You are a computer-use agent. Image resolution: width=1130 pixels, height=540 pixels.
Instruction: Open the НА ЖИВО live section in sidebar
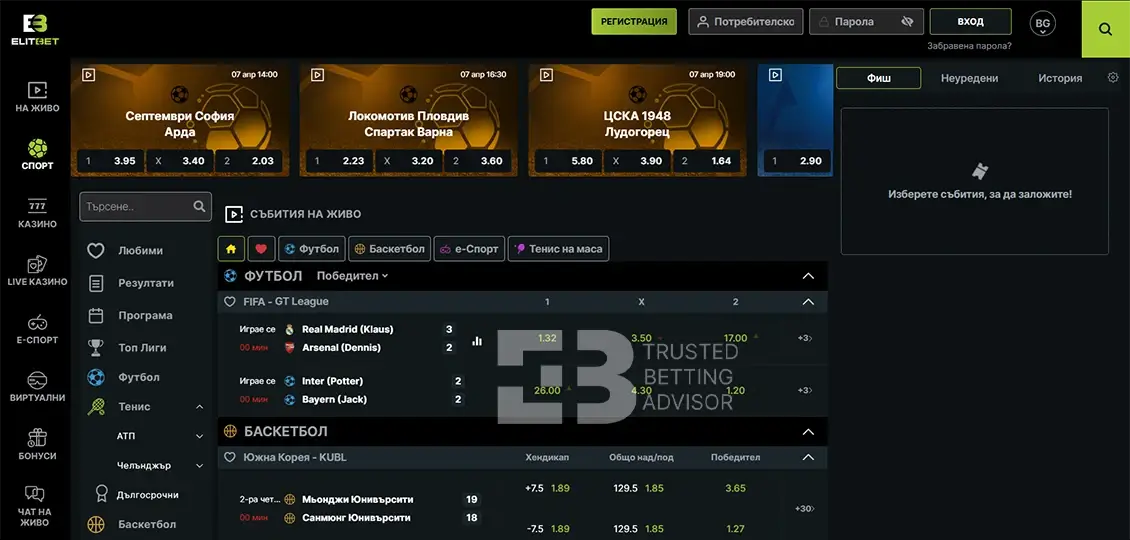[37, 97]
